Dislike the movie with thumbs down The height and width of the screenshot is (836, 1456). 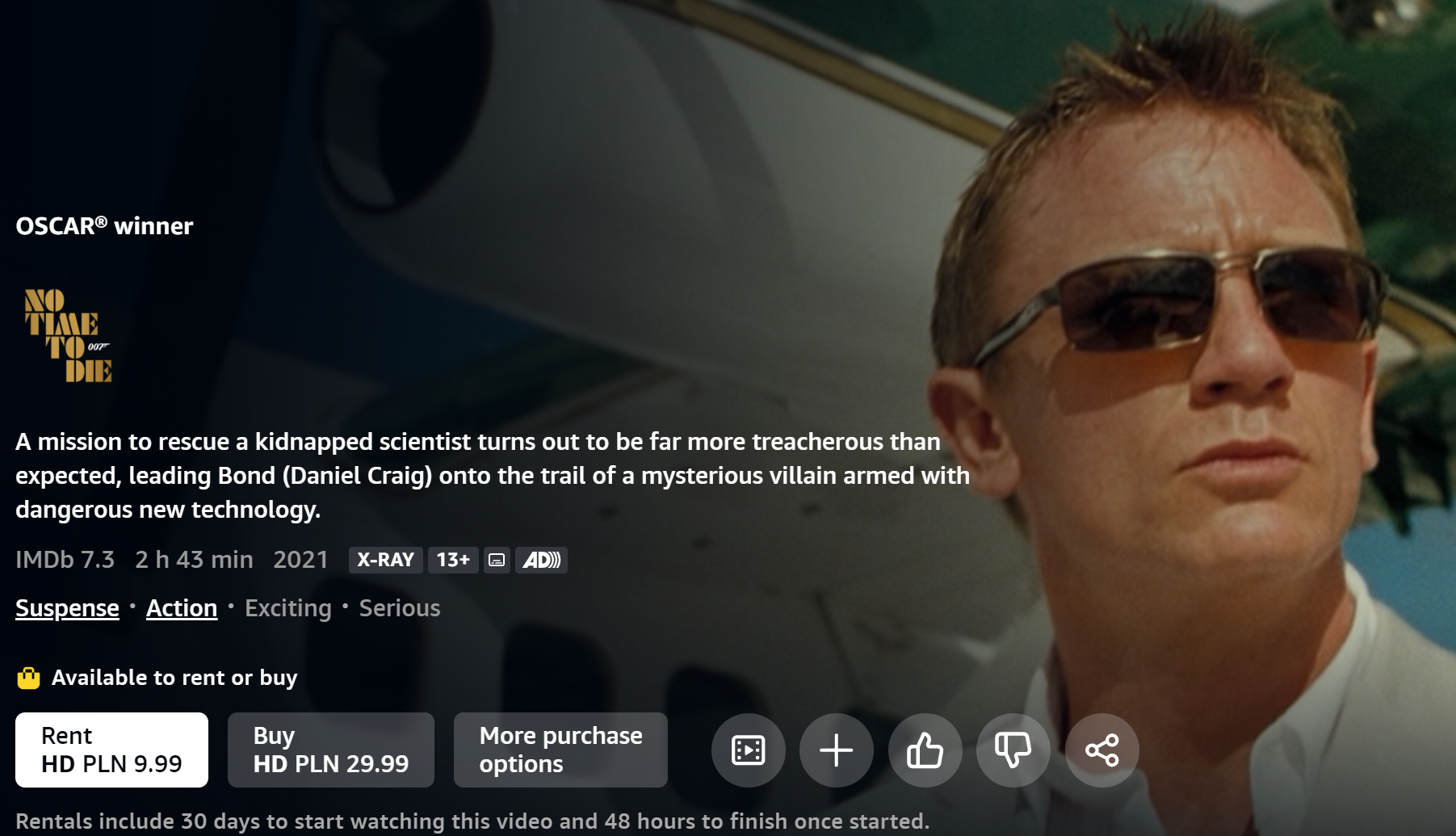(1013, 750)
